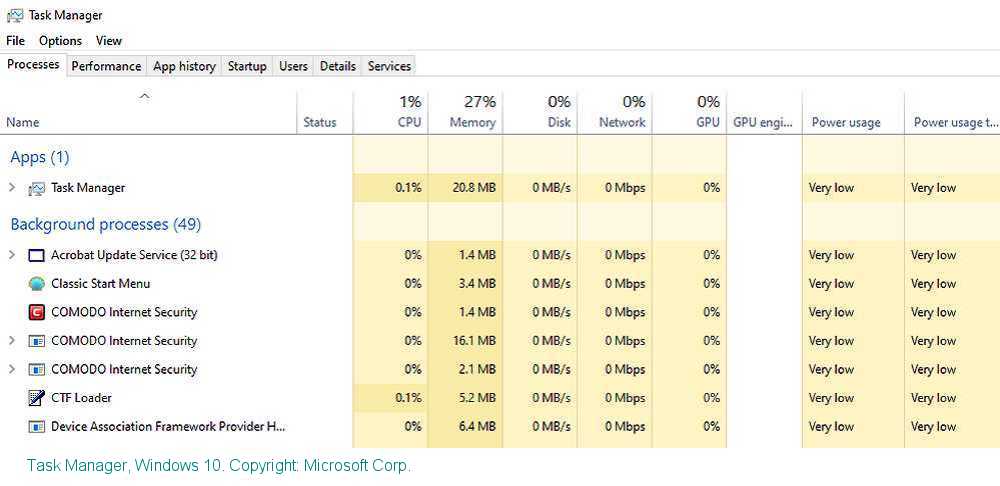
Task: Go to the Services tab
Action: point(389,66)
